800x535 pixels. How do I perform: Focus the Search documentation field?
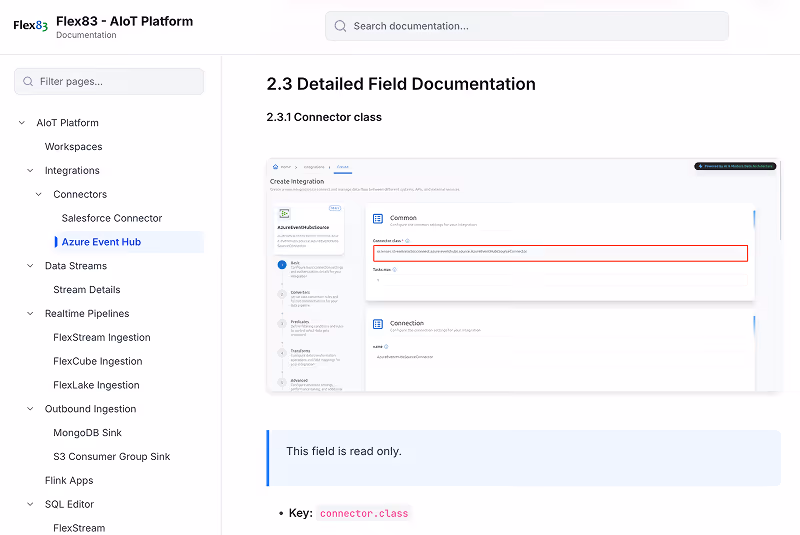tap(527, 26)
